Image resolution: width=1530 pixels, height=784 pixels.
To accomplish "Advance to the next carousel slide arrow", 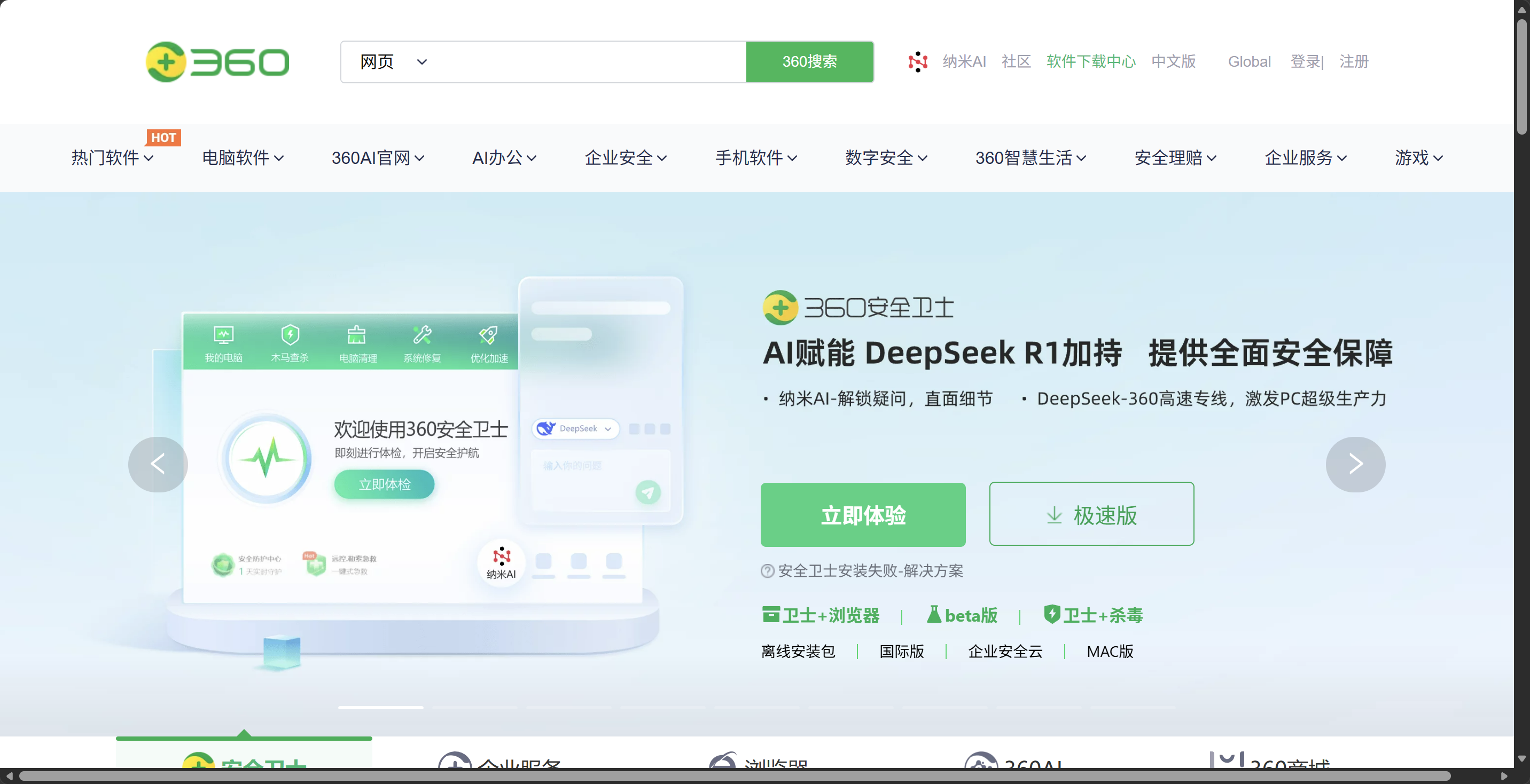I will tap(1355, 464).
